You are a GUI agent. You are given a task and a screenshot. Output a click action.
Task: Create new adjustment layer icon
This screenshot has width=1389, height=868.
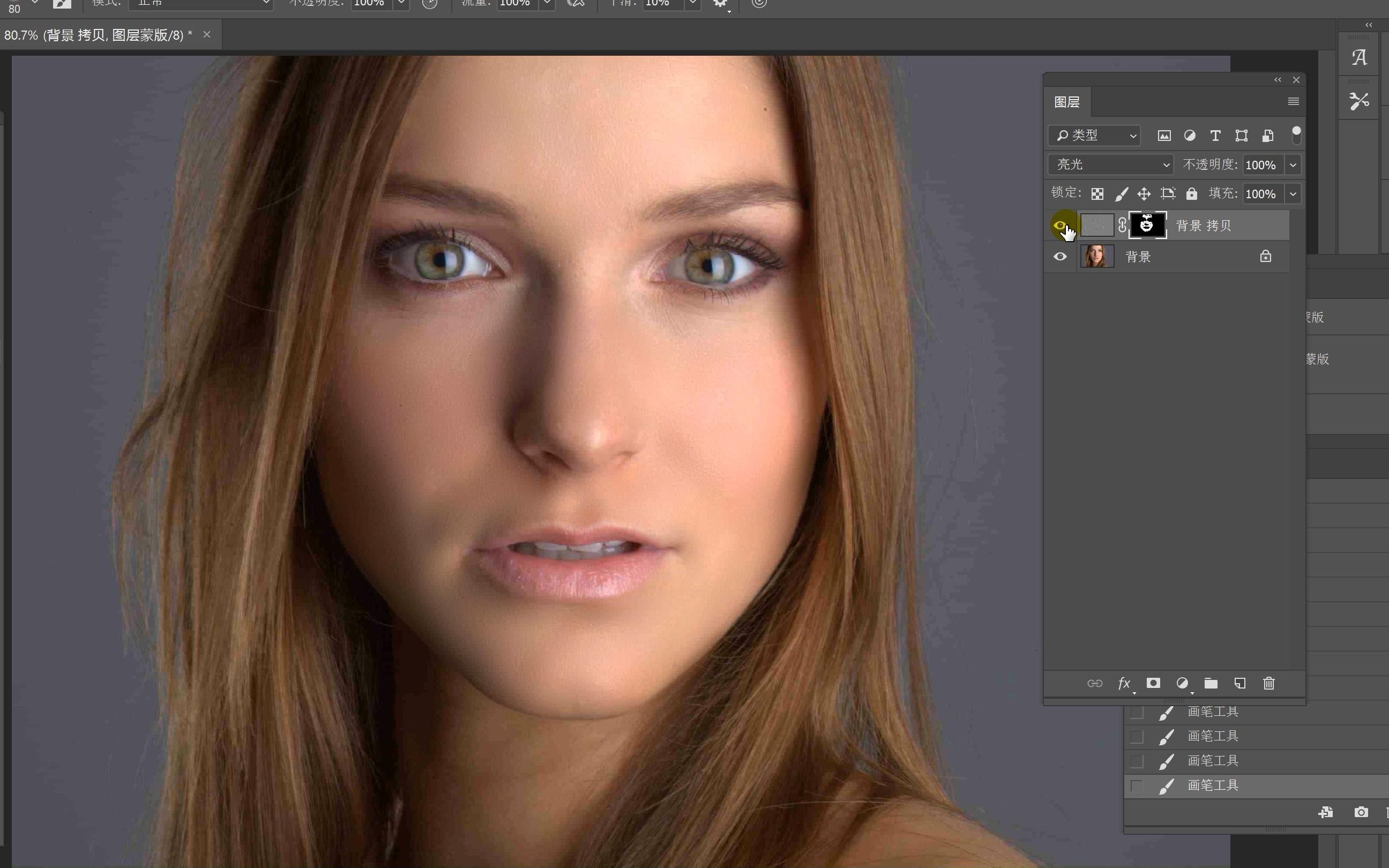point(1182,683)
